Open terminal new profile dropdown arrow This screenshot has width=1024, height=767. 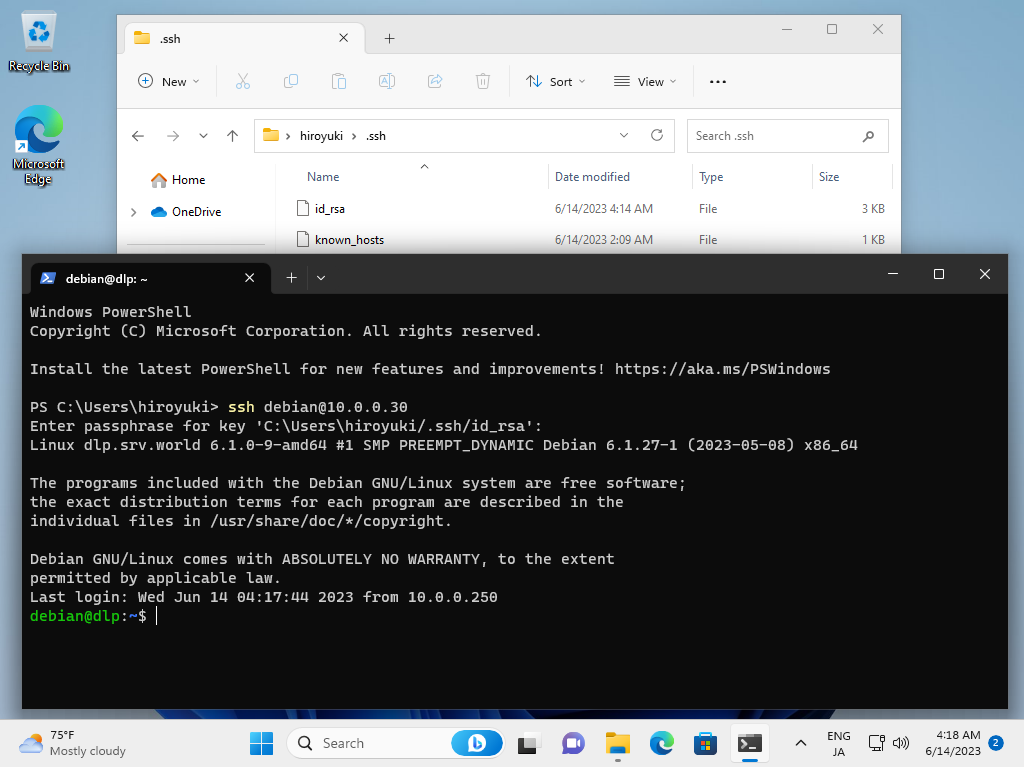tap(321, 278)
